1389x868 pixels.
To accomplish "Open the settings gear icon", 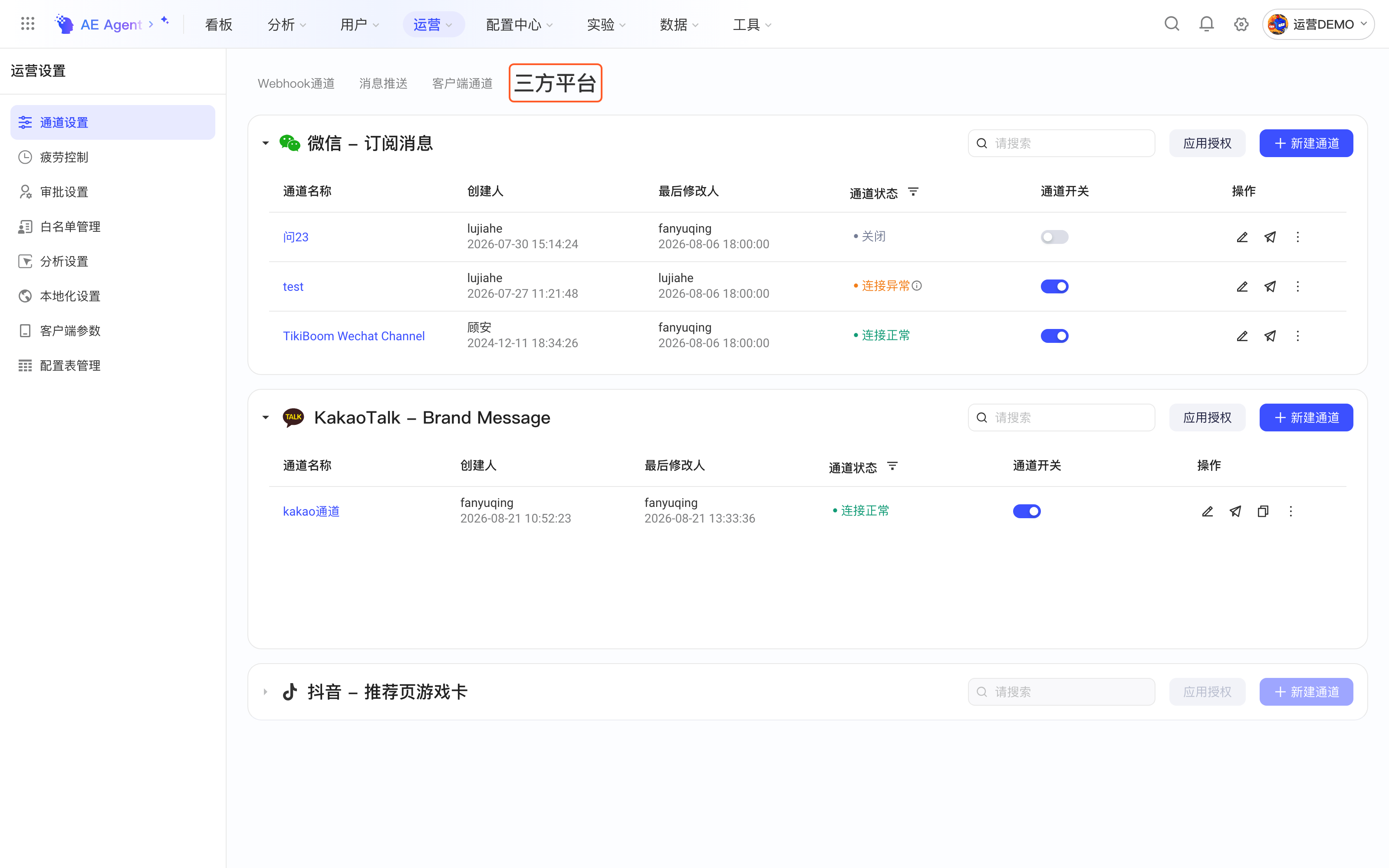I will (x=1241, y=24).
